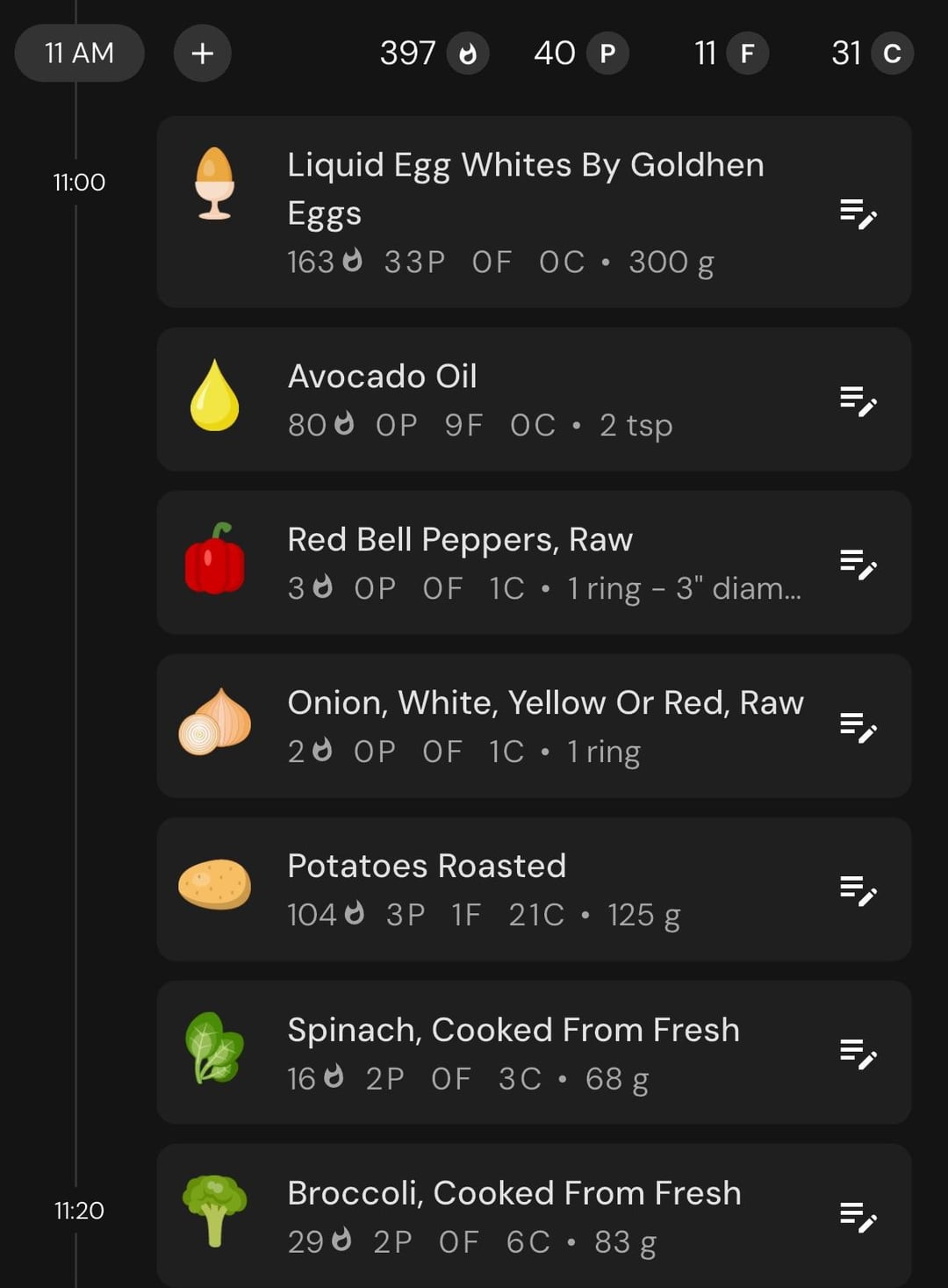Tap the carbs C badge
Screen dimensions: 948x1288
tap(892, 54)
